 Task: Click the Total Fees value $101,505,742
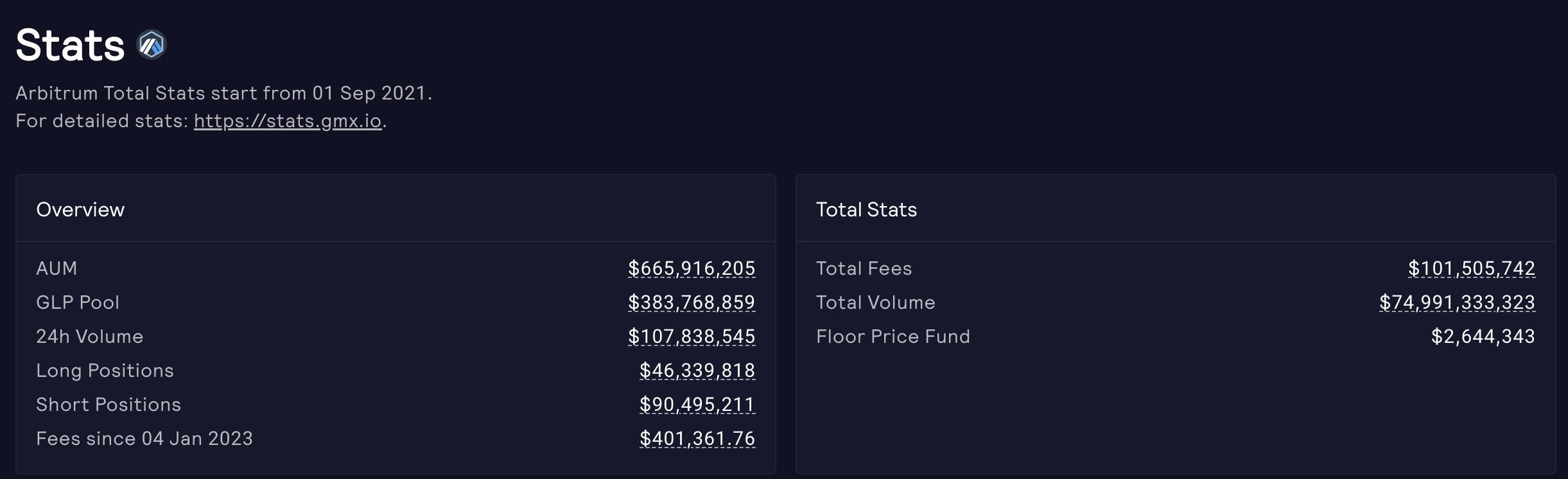(x=1471, y=268)
